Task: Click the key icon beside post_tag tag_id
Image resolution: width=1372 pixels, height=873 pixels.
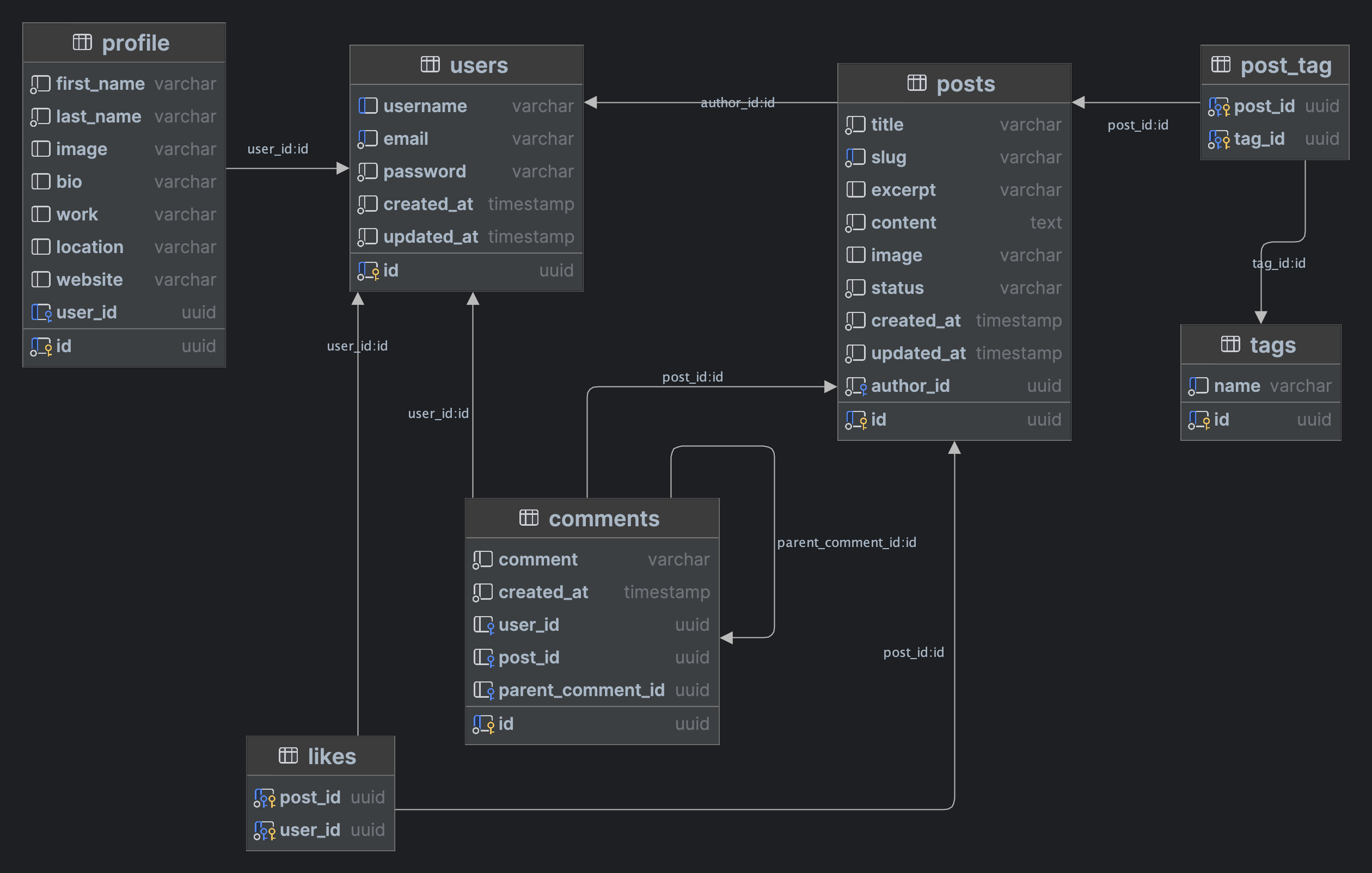Action: pos(1218,139)
